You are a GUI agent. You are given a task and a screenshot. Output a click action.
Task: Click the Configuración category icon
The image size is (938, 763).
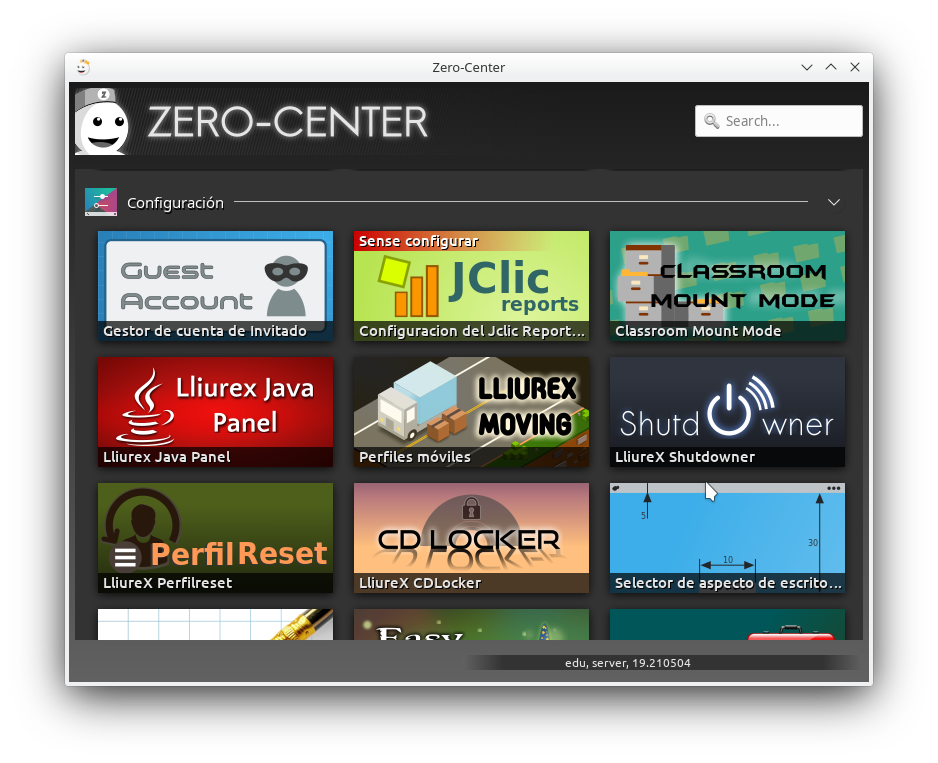[101, 202]
